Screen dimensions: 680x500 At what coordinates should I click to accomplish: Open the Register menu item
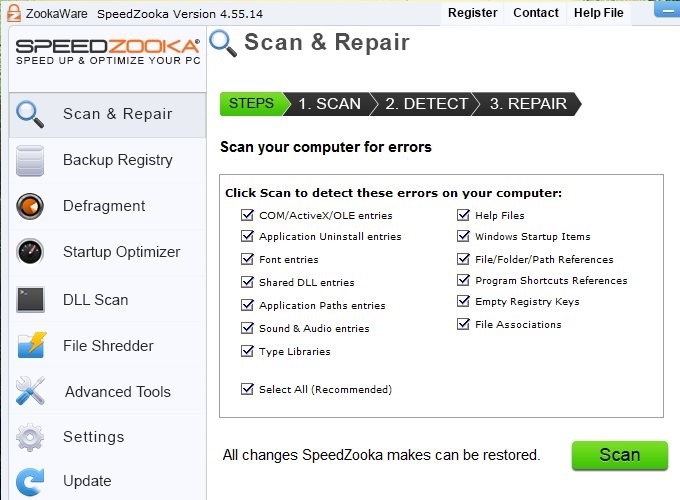point(472,13)
